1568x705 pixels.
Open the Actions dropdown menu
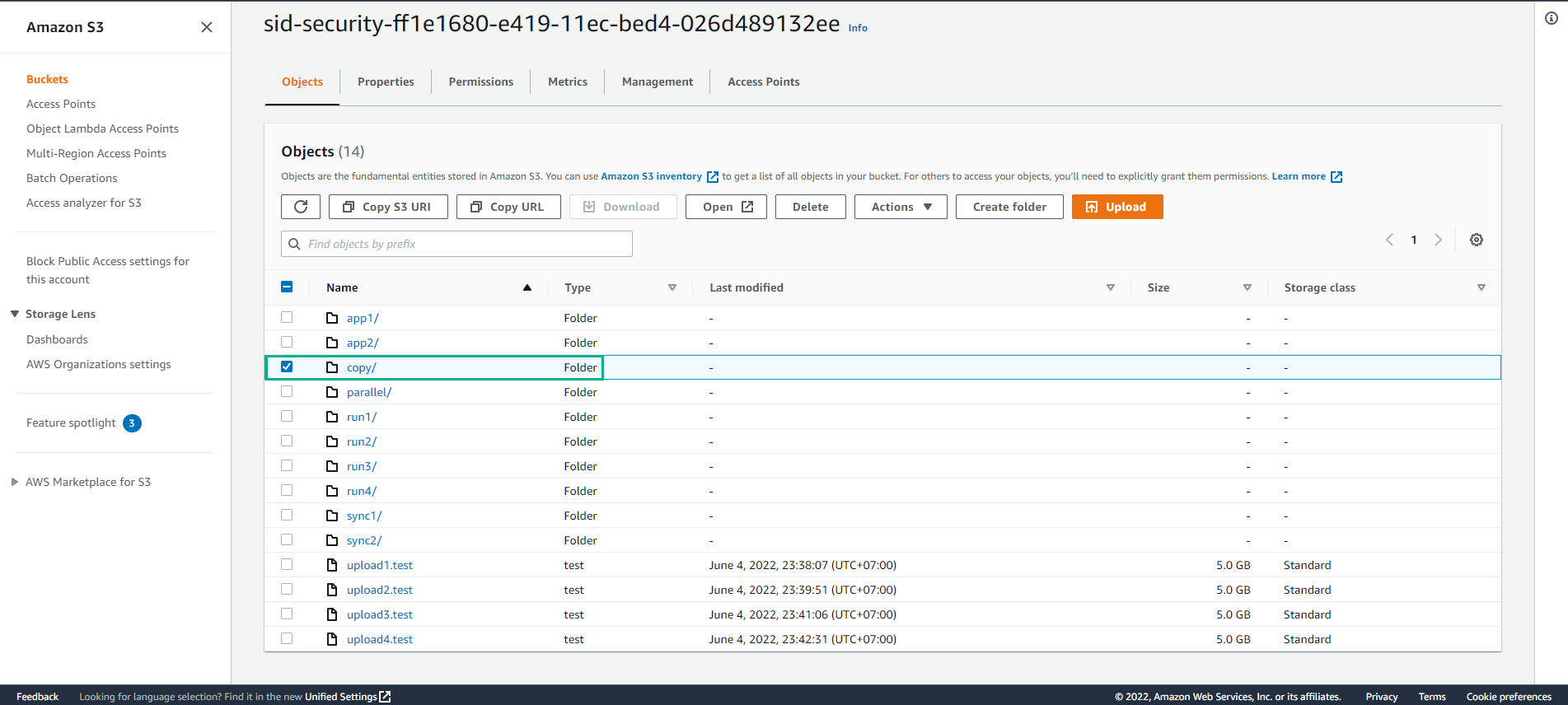coord(901,207)
